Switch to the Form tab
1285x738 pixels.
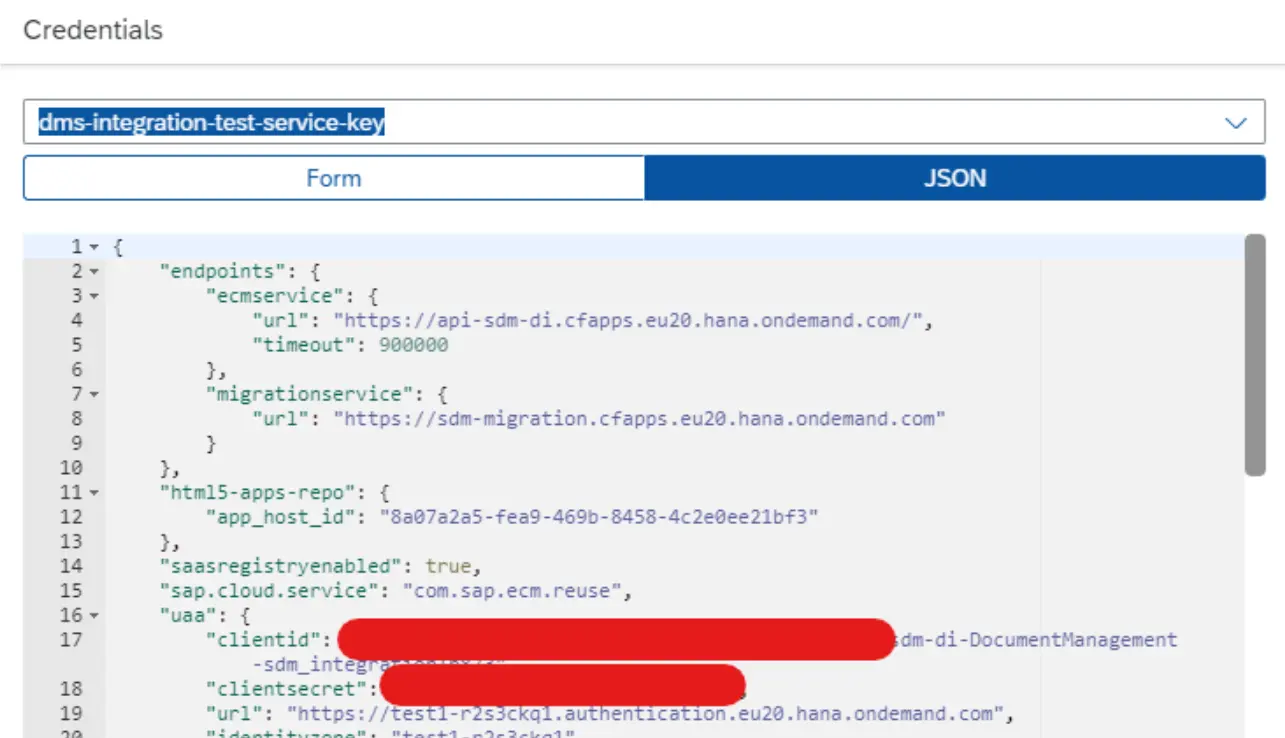pyautogui.click(x=334, y=178)
